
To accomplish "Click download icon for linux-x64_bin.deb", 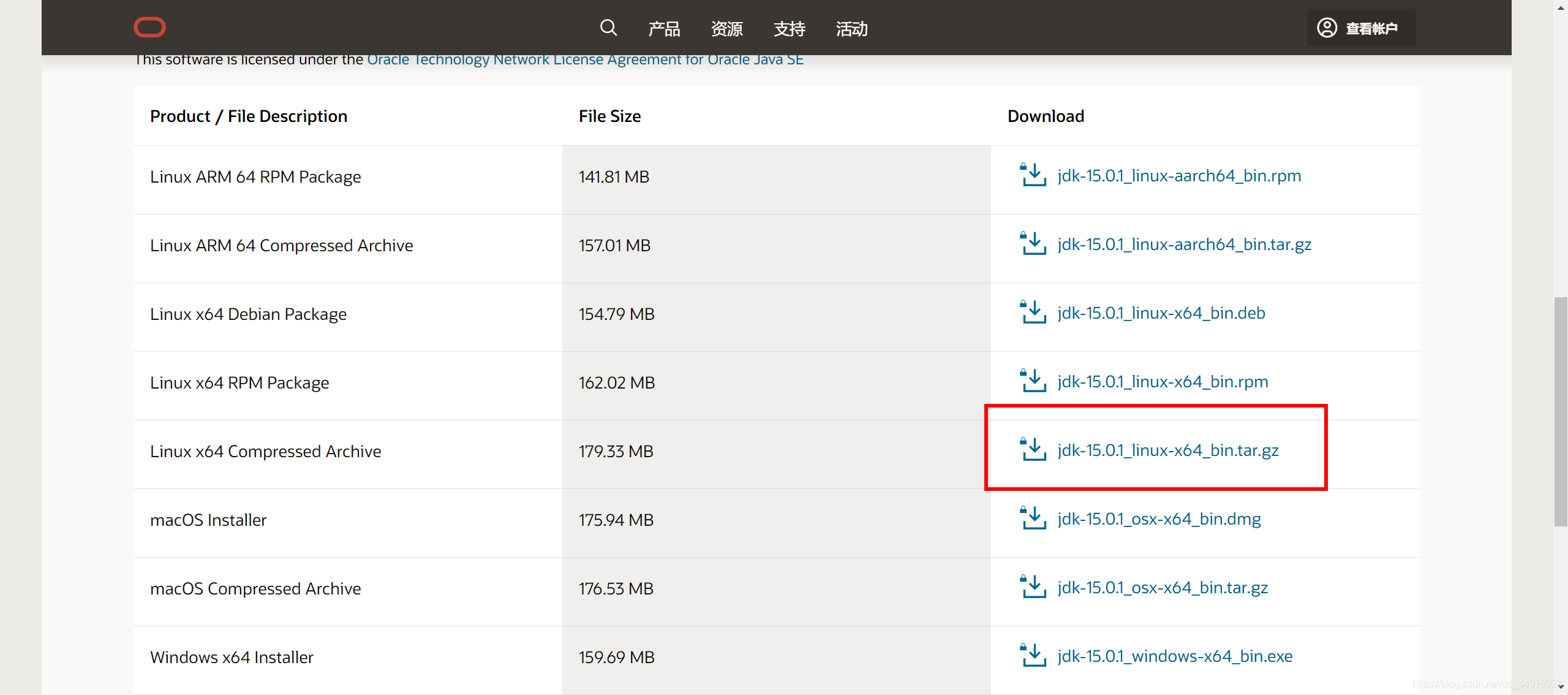I will [x=1033, y=313].
